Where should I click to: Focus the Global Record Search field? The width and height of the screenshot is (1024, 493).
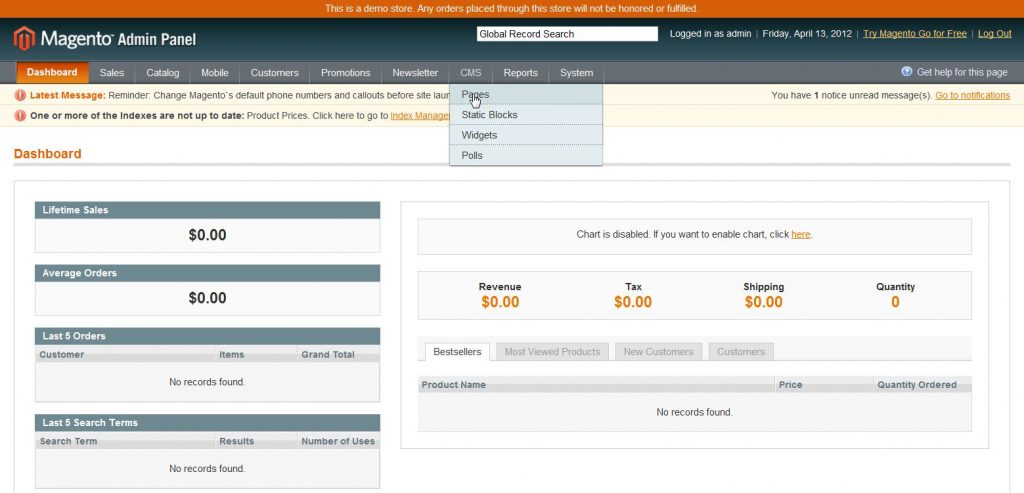[567, 34]
